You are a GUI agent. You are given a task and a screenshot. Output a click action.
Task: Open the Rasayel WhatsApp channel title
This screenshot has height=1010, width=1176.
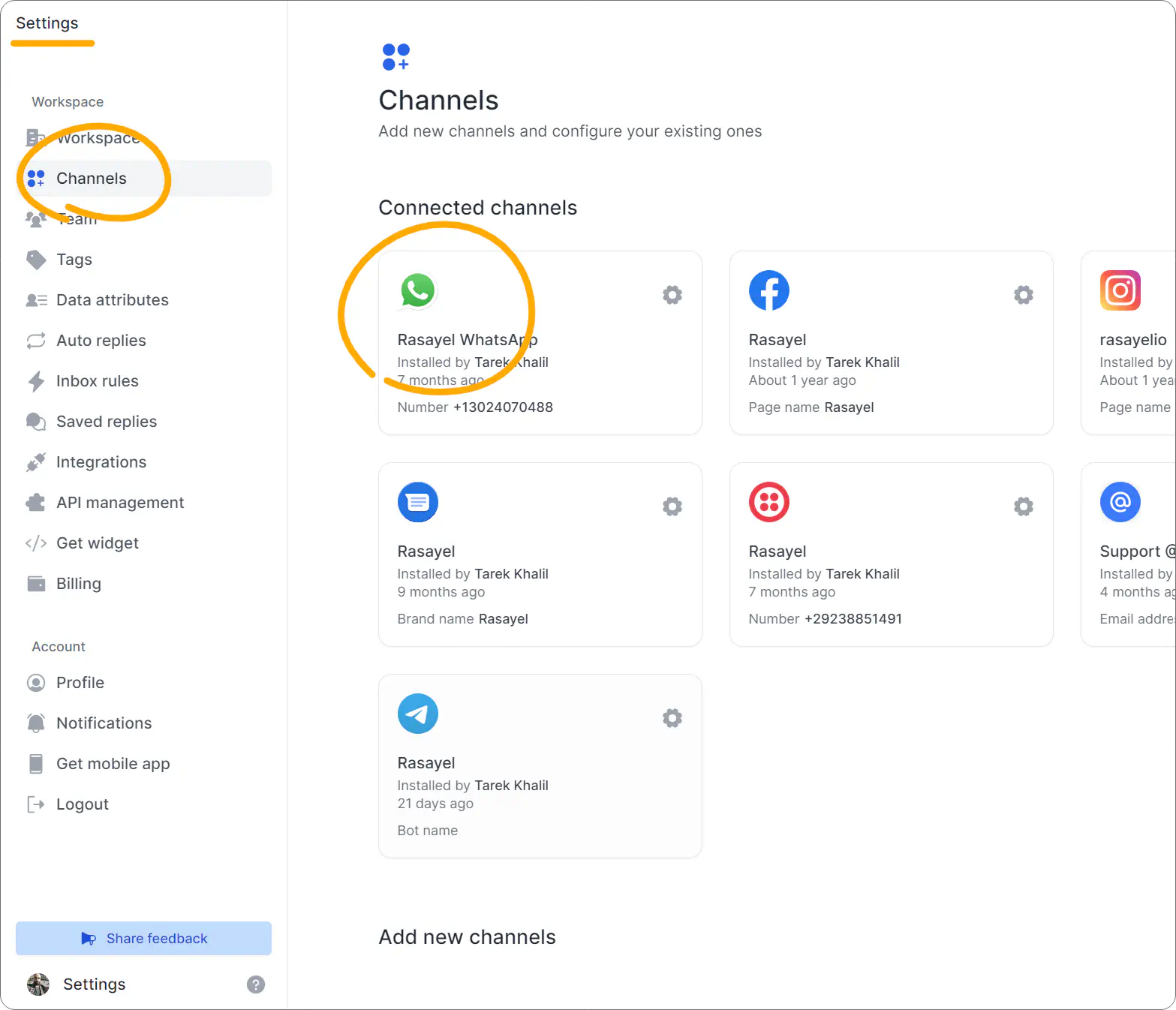click(468, 340)
